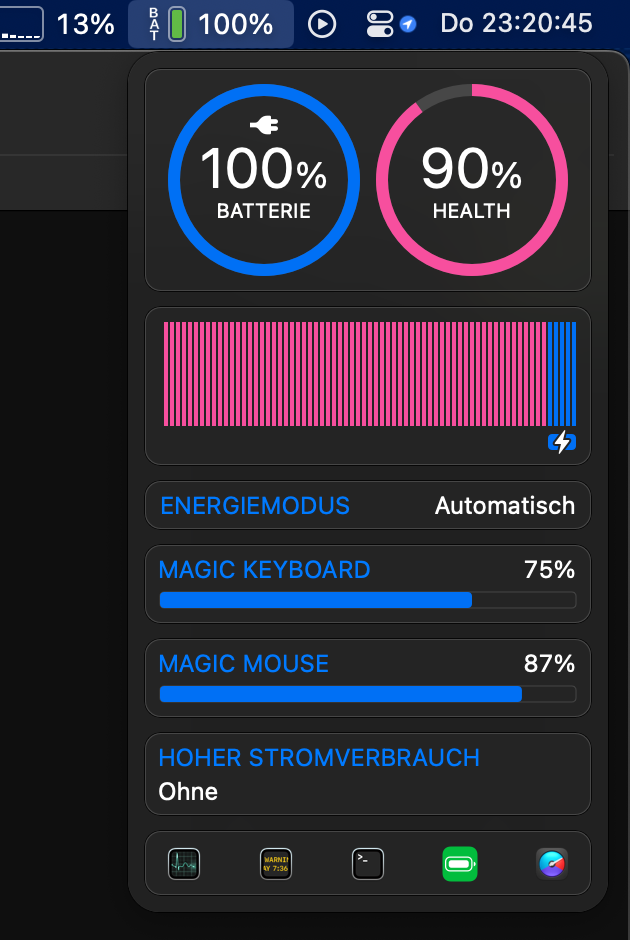Click the Magic Keyboard 75% progress bar
The height and width of the screenshot is (940, 630).
[x=368, y=600]
